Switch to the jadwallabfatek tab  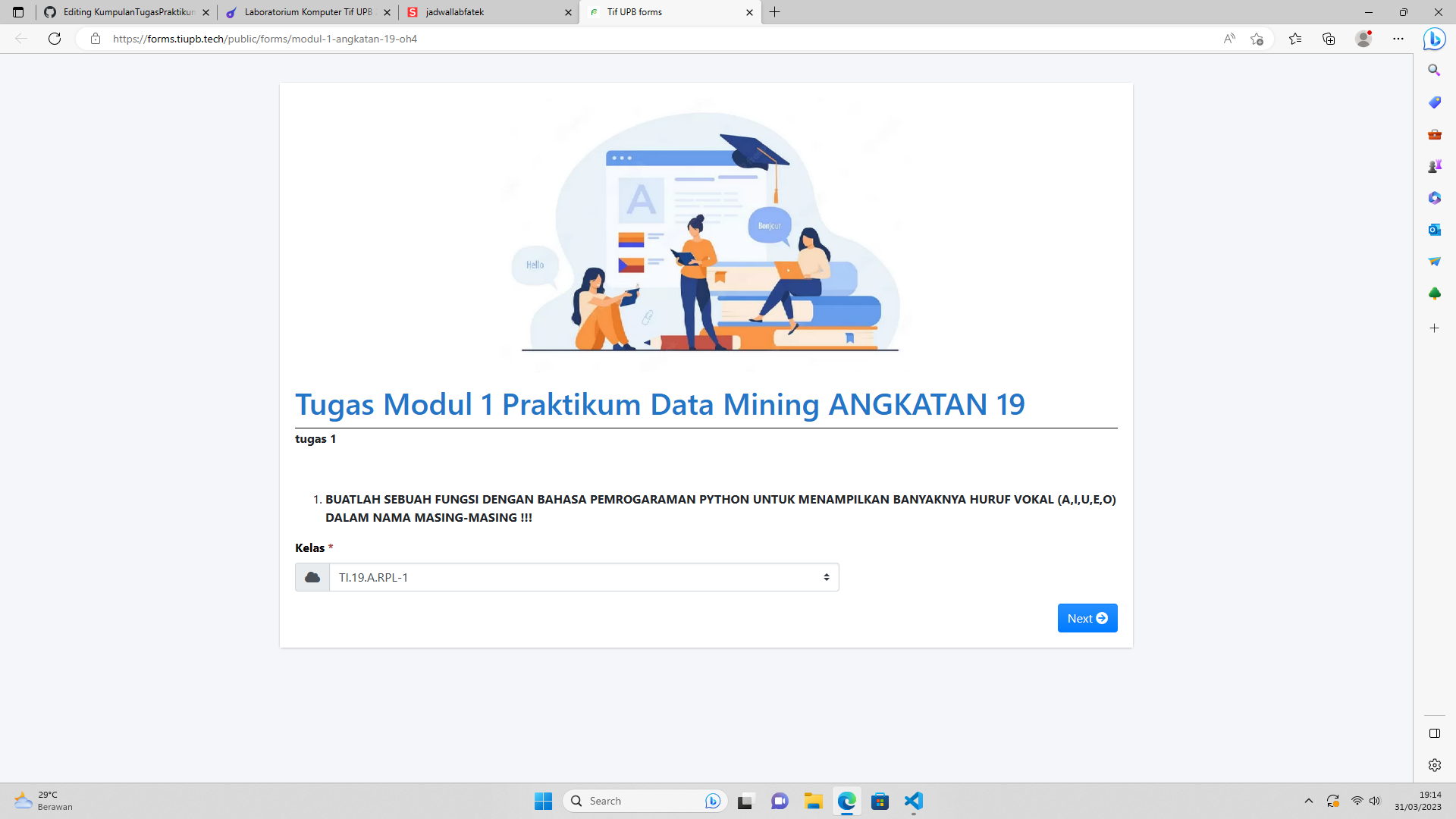485,12
